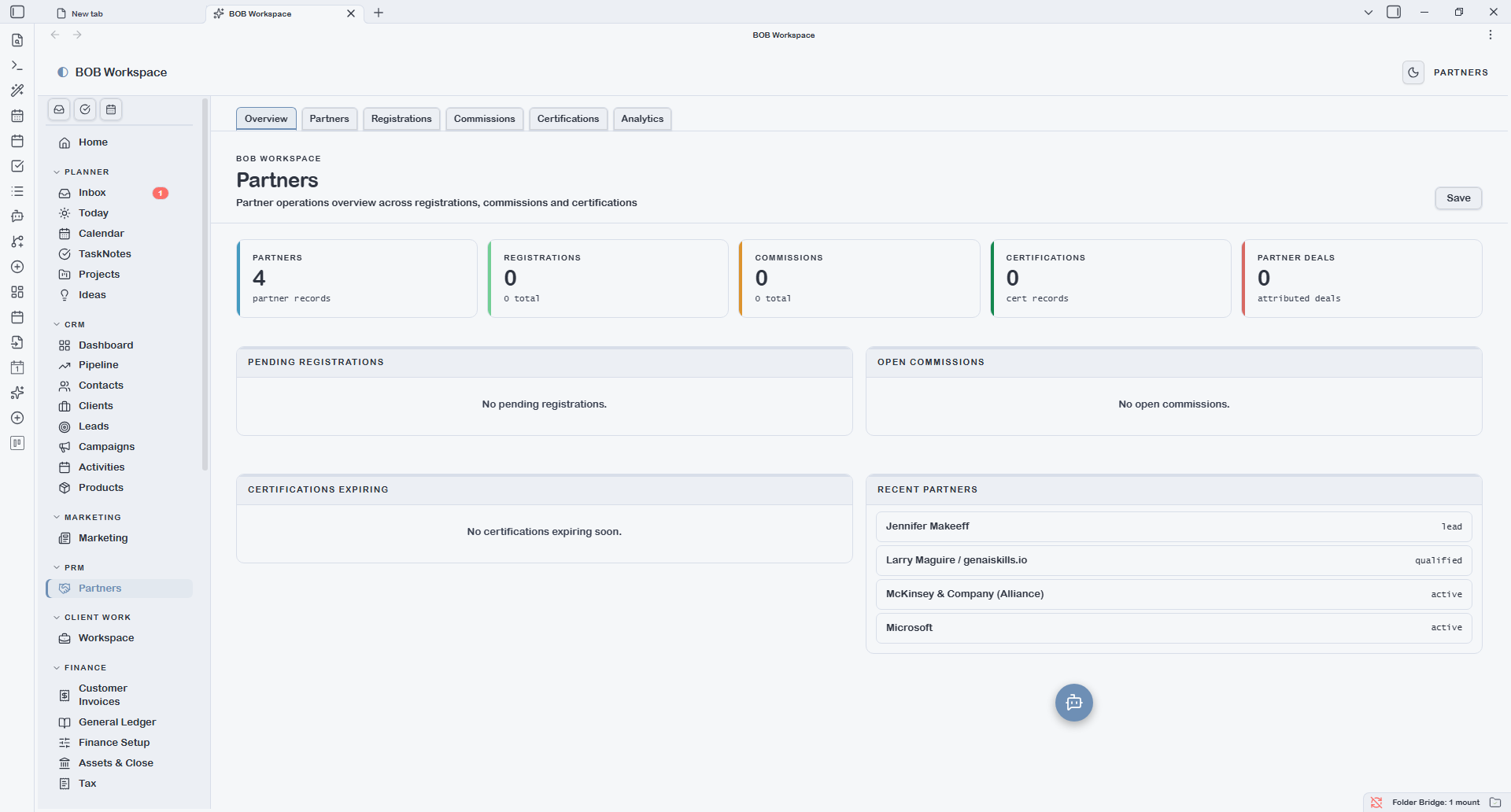
Task: Click the calendar quick button above Home
Action: [111, 109]
